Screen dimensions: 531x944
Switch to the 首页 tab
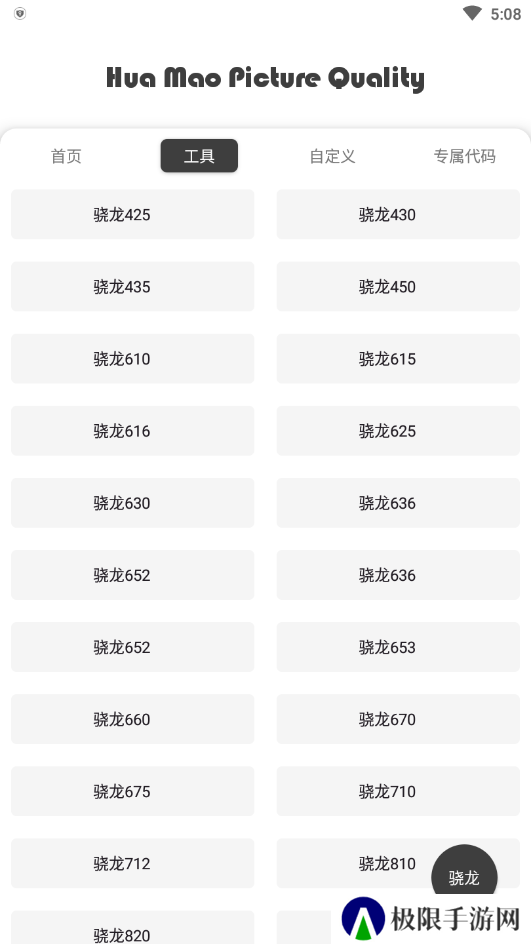pos(66,156)
